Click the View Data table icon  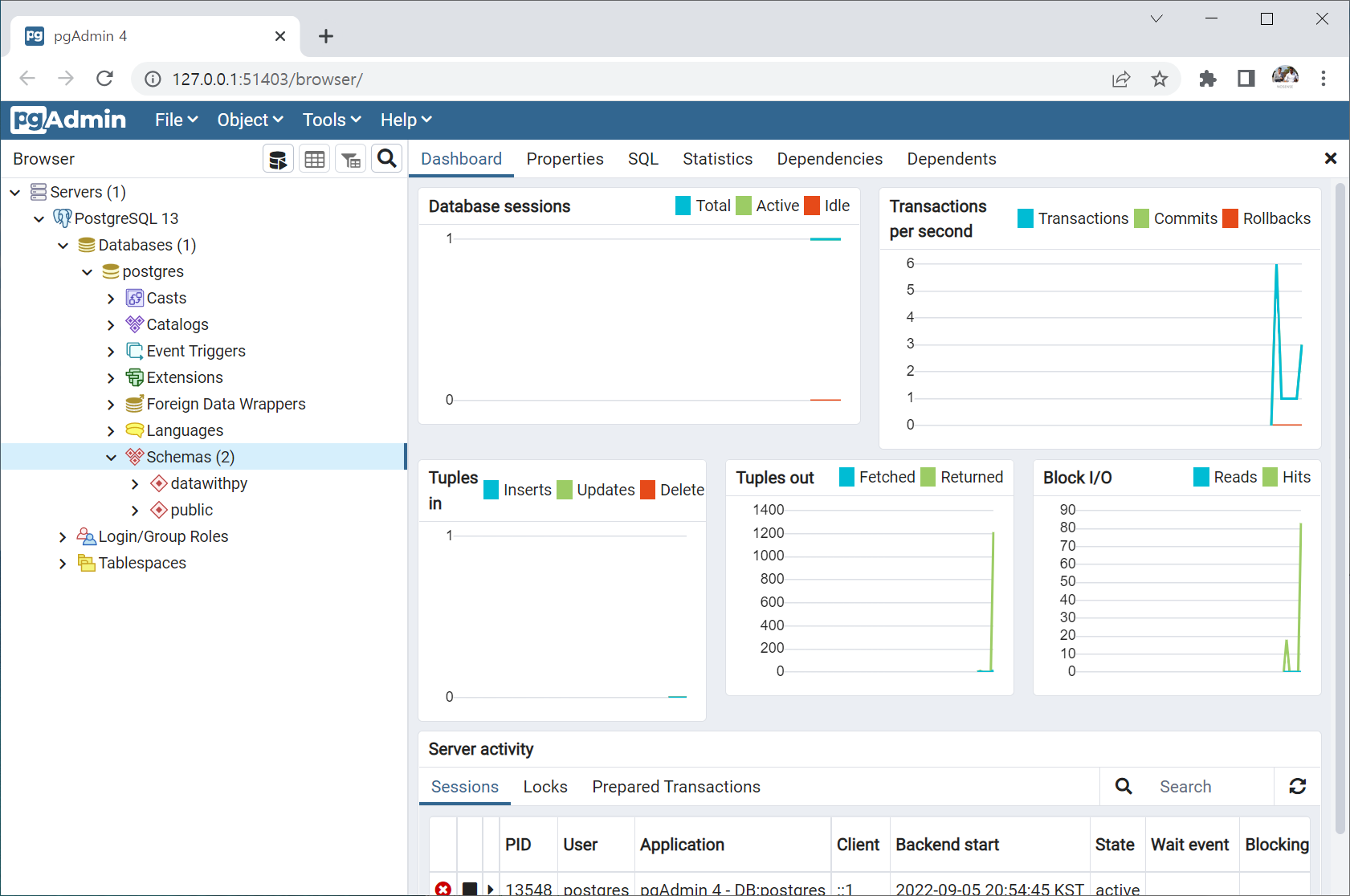315,159
